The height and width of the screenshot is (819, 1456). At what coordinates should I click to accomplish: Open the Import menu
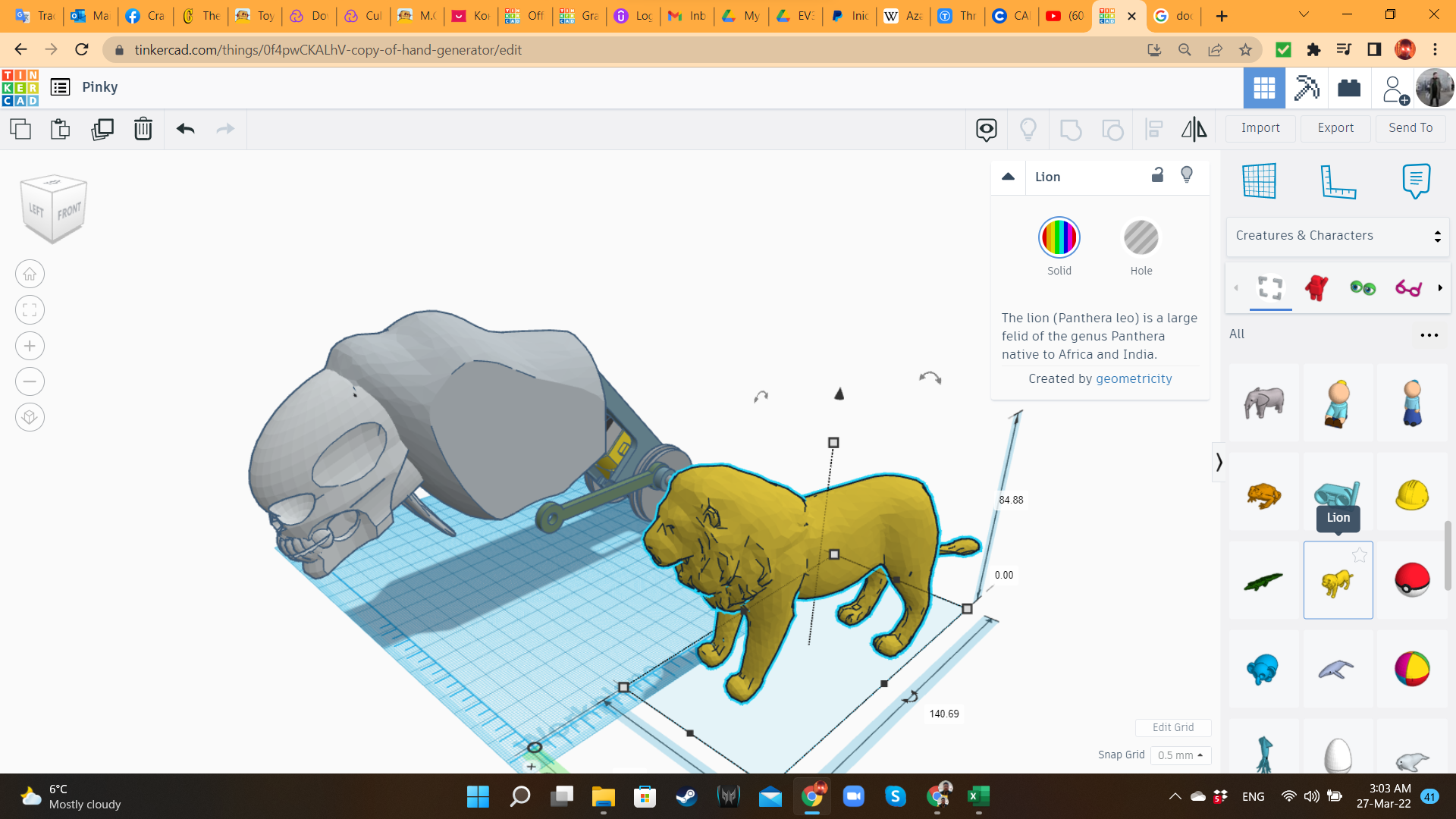point(1260,128)
